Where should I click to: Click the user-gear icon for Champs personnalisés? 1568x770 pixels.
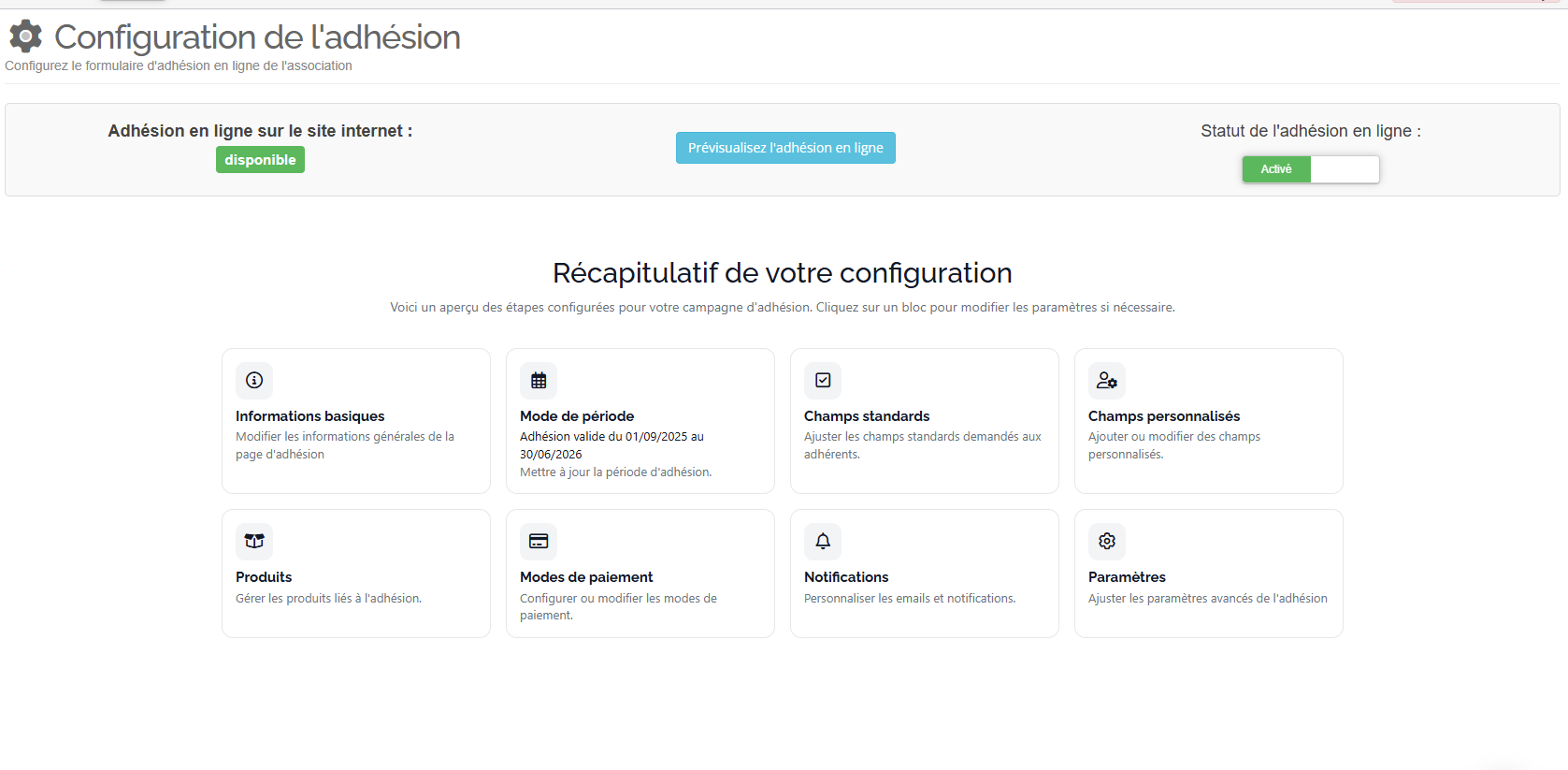point(1107,380)
